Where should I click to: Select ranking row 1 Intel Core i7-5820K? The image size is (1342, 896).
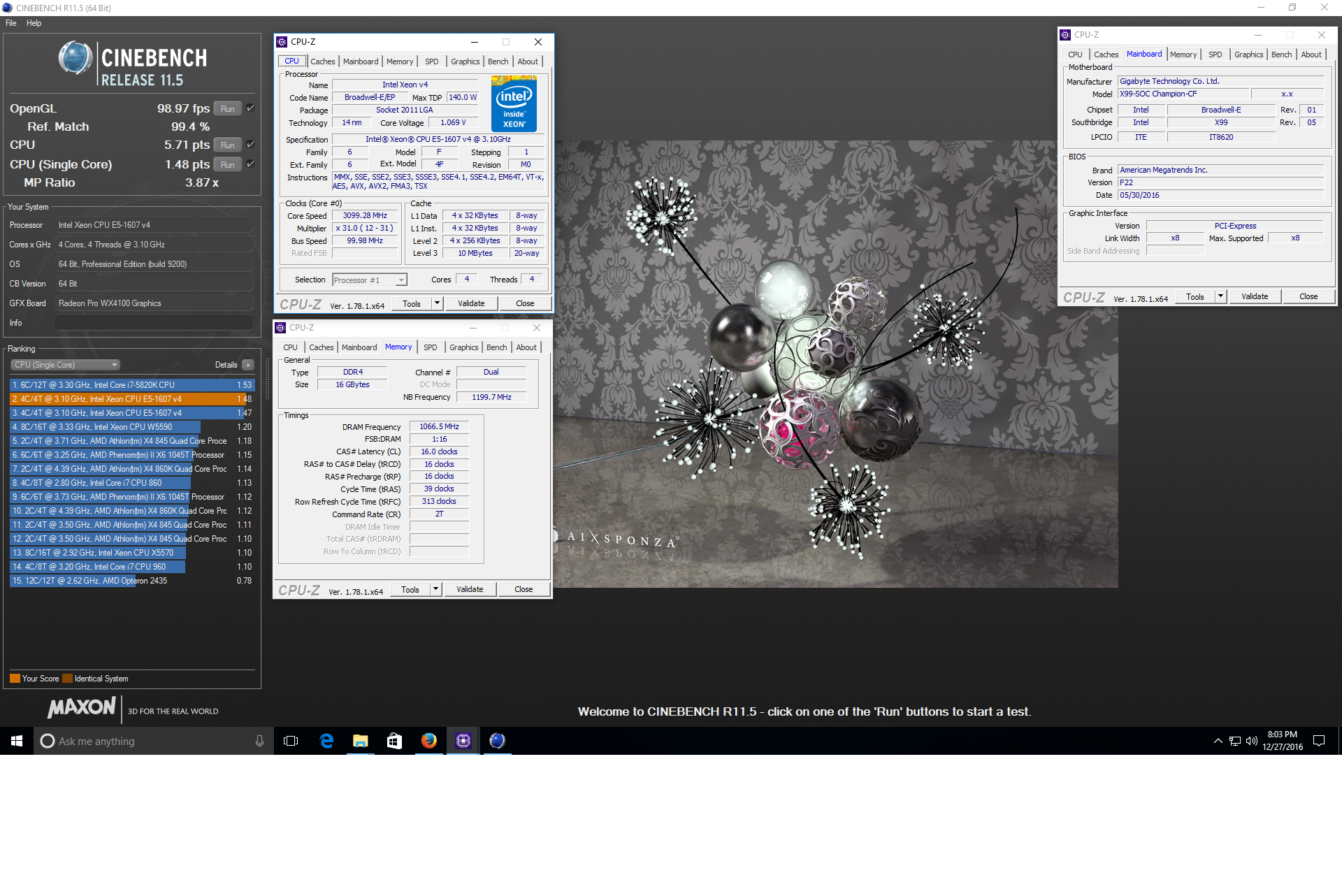[132, 385]
